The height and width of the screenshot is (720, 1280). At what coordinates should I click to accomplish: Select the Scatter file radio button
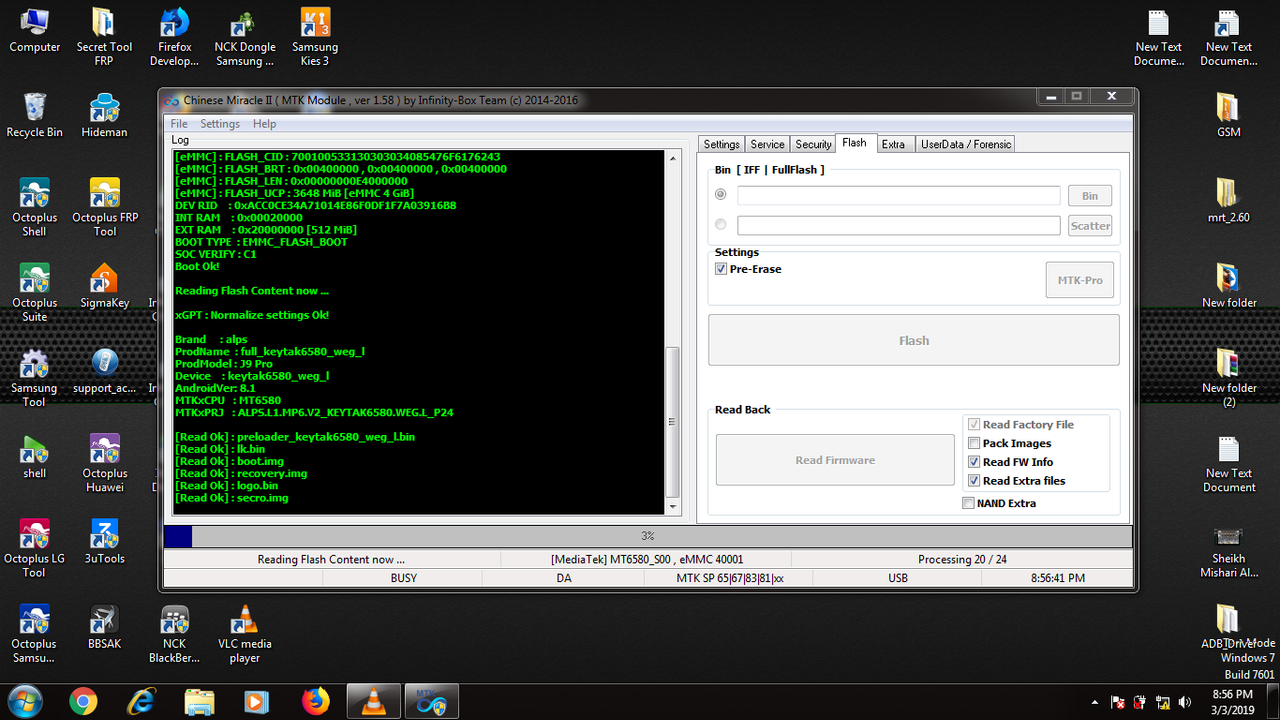[x=721, y=225]
